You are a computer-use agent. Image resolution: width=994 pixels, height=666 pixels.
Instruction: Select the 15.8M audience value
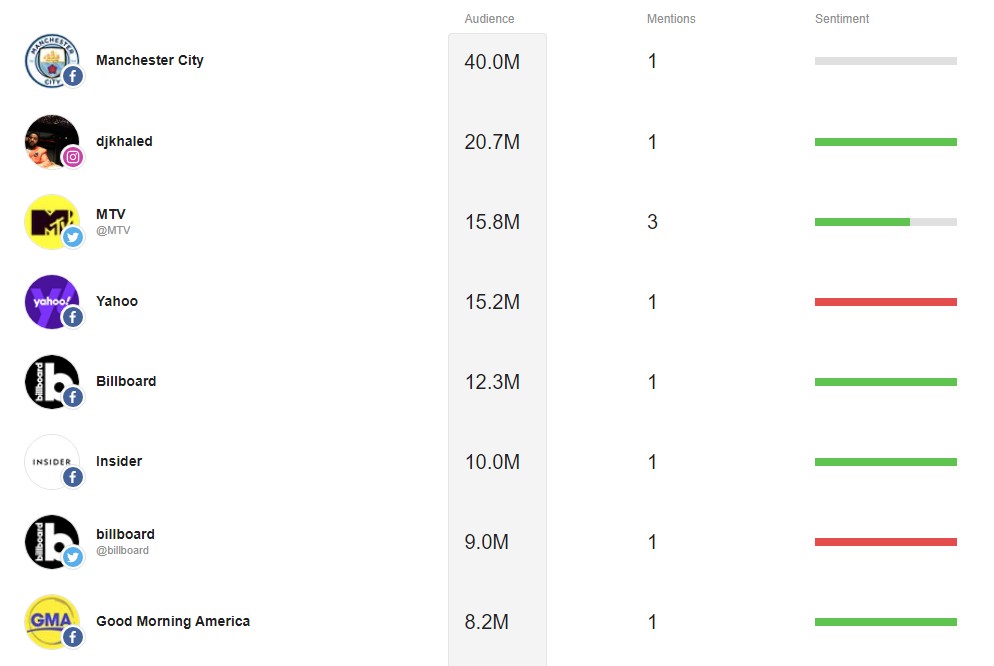point(492,222)
